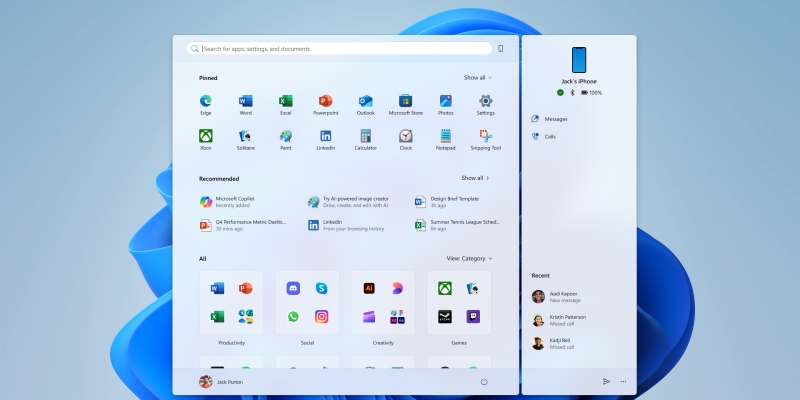Viewport: 800px width, 400px height.
Task: Toggle phone panel icon beside search
Action: tap(501, 48)
